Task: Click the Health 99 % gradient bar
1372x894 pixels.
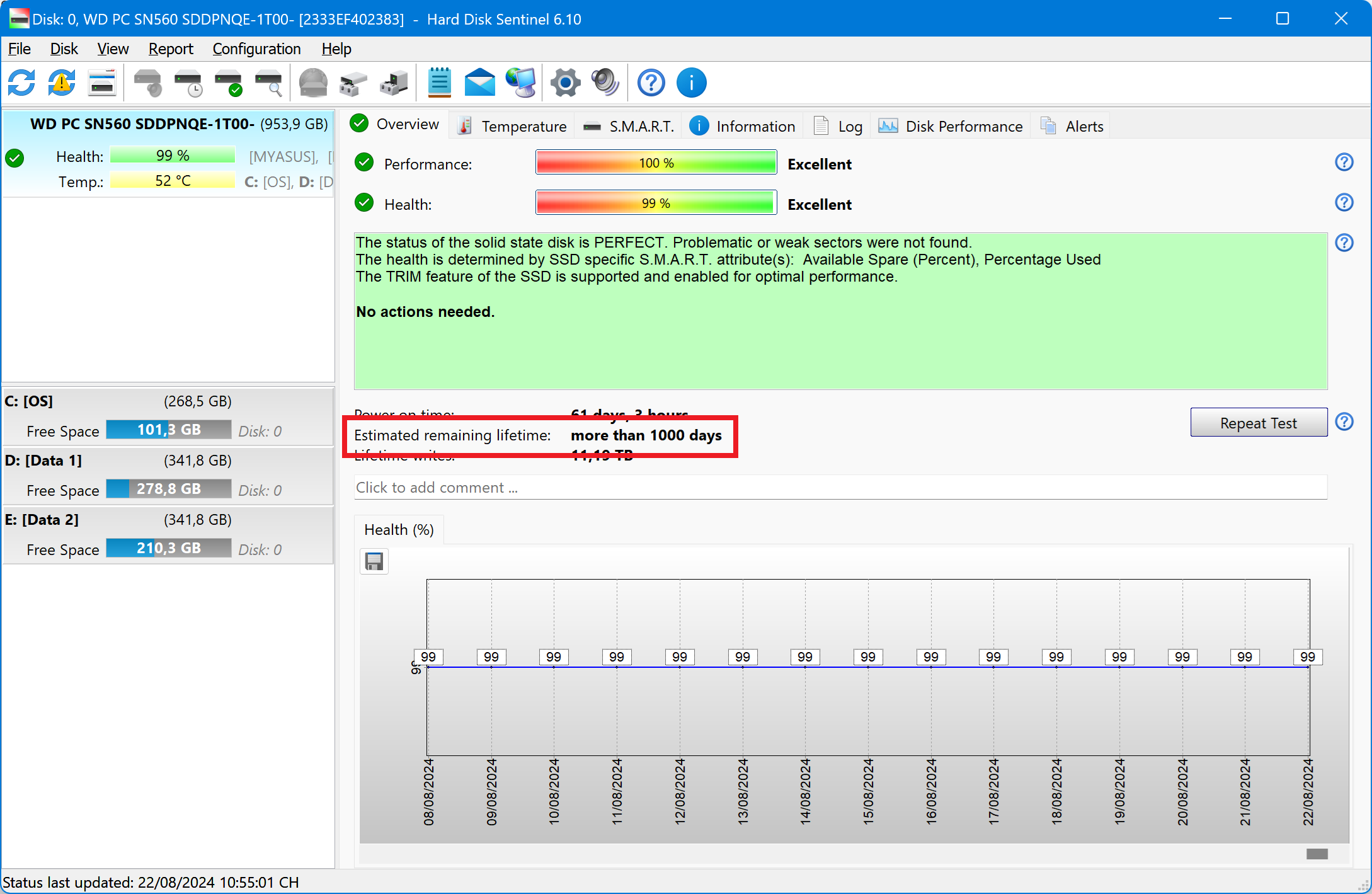Action: [x=656, y=203]
